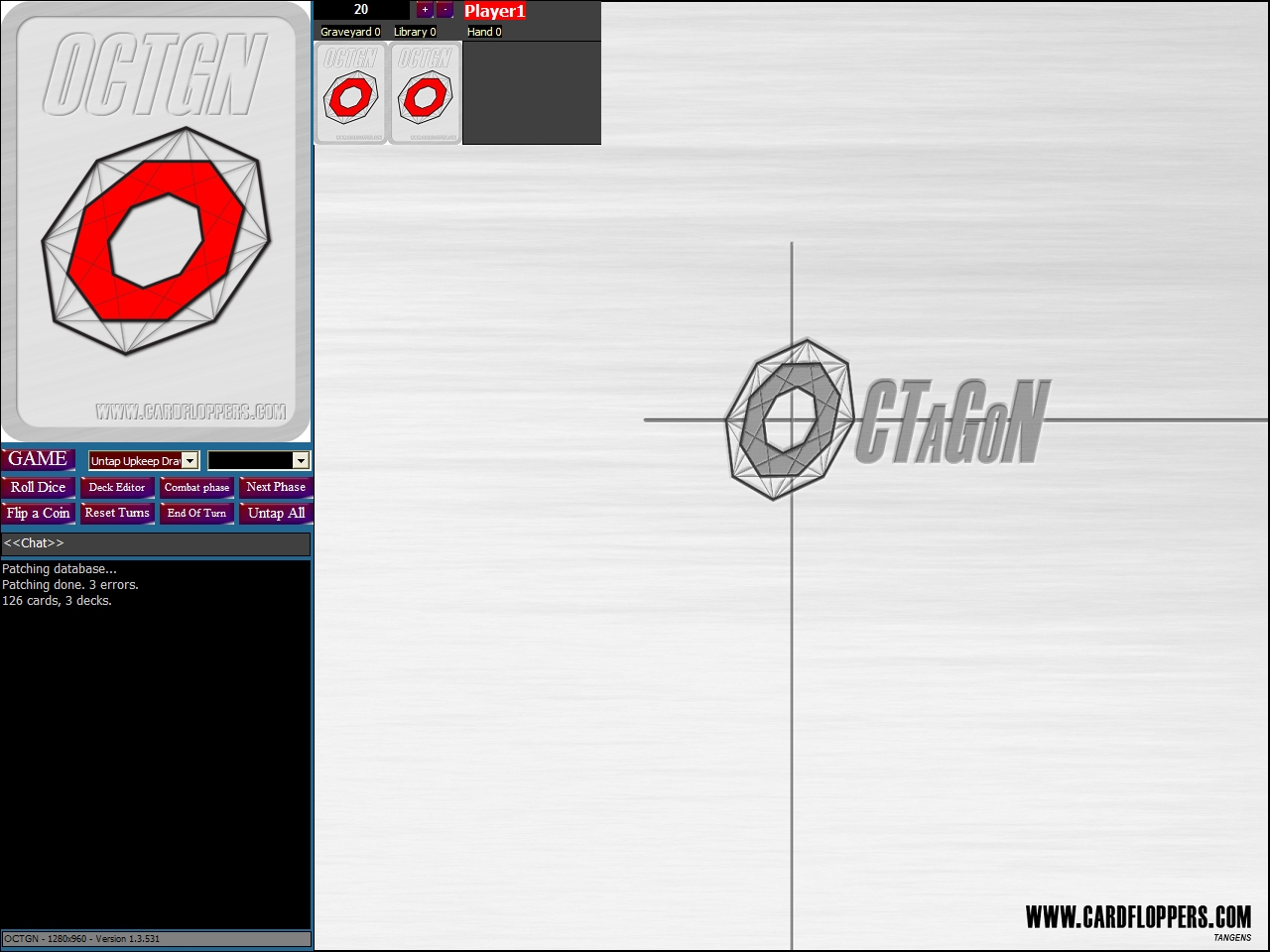Advance with the Next Phase button

276,487
